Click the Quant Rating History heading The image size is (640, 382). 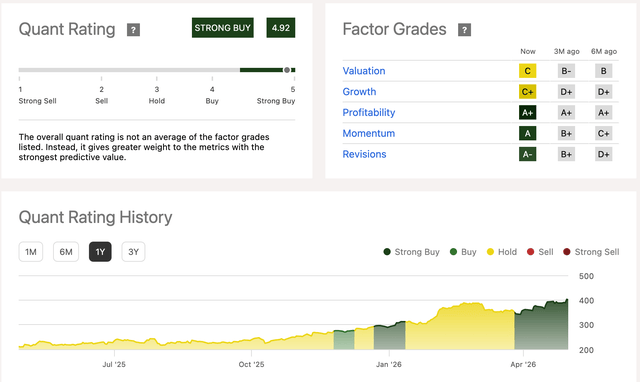pos(96,217)
